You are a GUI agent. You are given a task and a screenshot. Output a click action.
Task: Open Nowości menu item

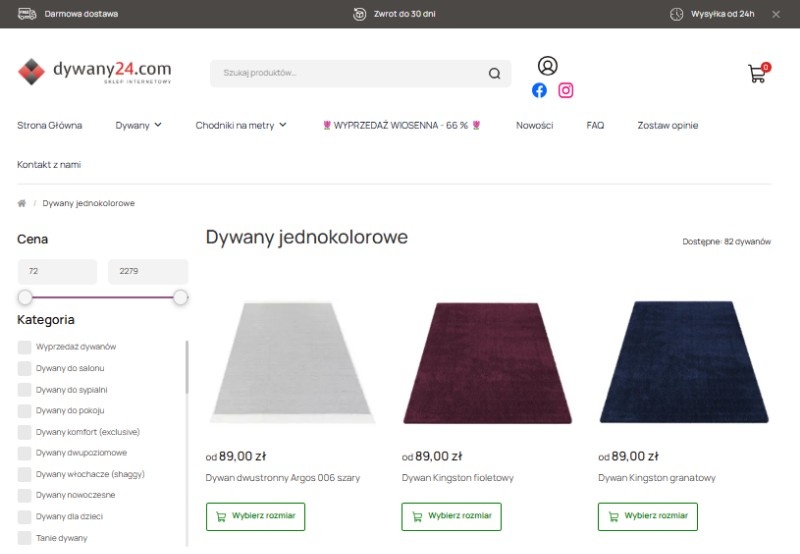point(534,125)
